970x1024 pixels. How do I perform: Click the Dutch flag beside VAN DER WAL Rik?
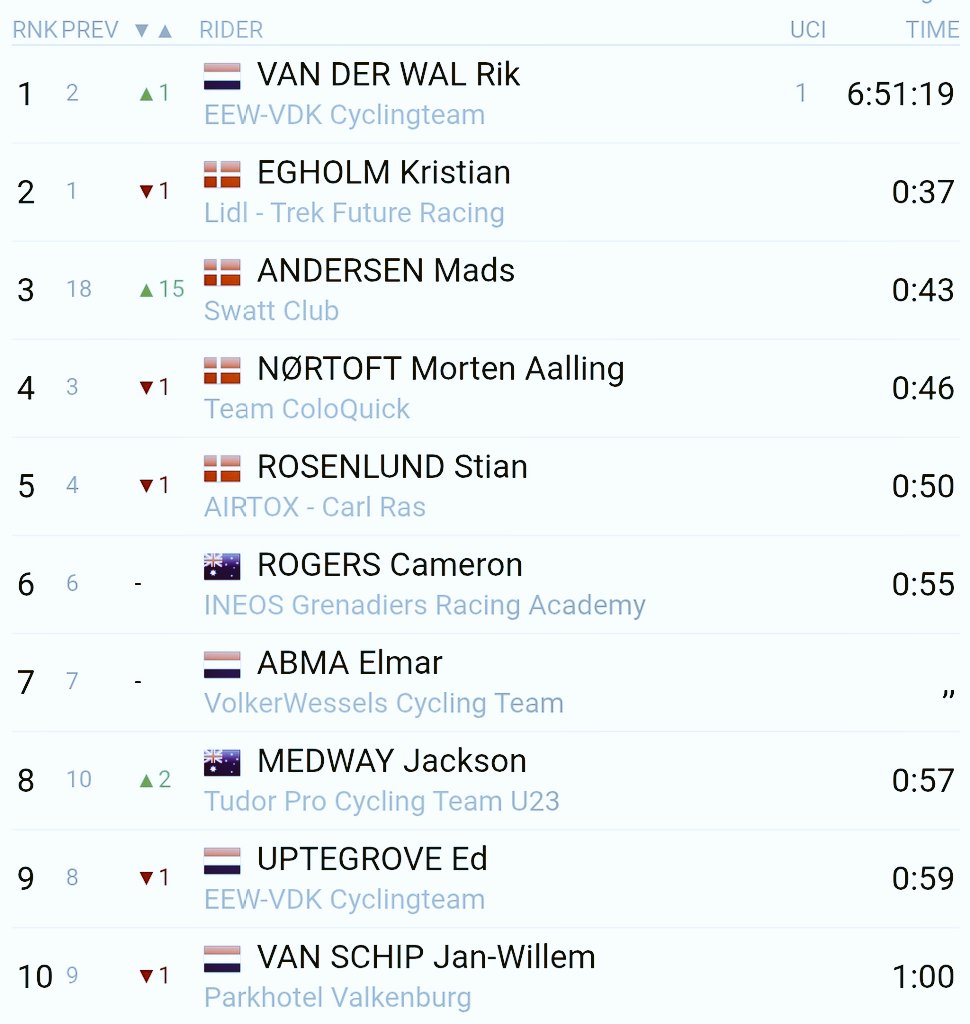point(222,76)
